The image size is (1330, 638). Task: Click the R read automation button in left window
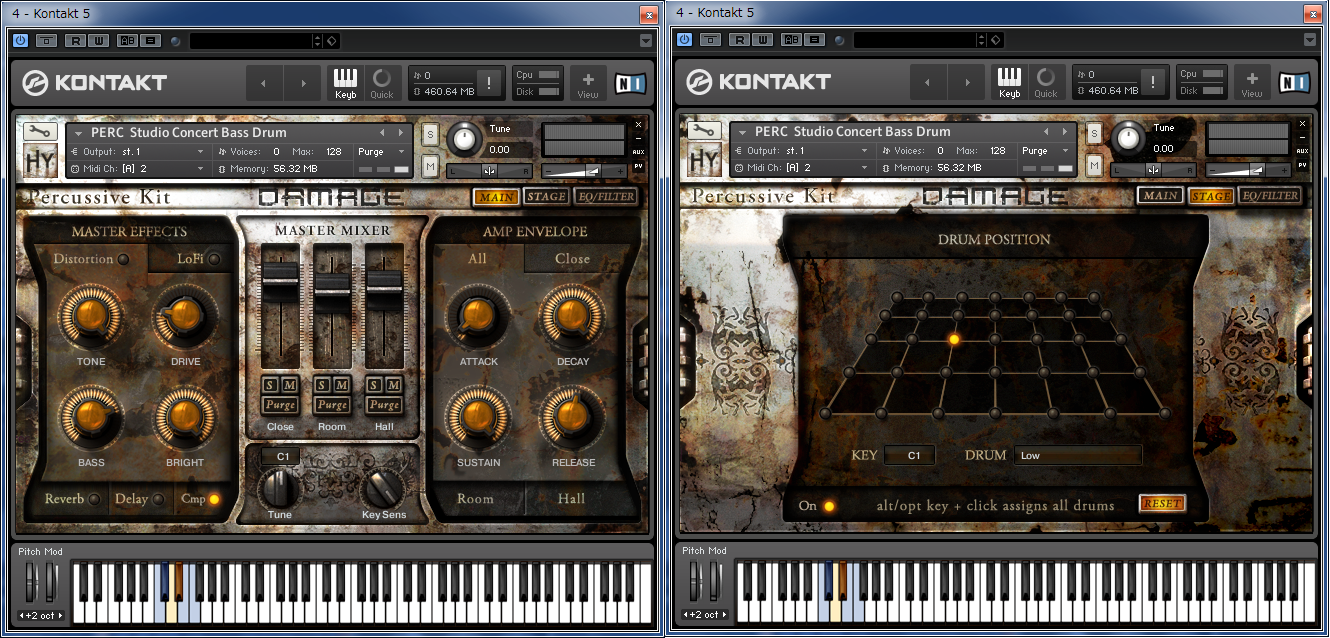(75, 41)
